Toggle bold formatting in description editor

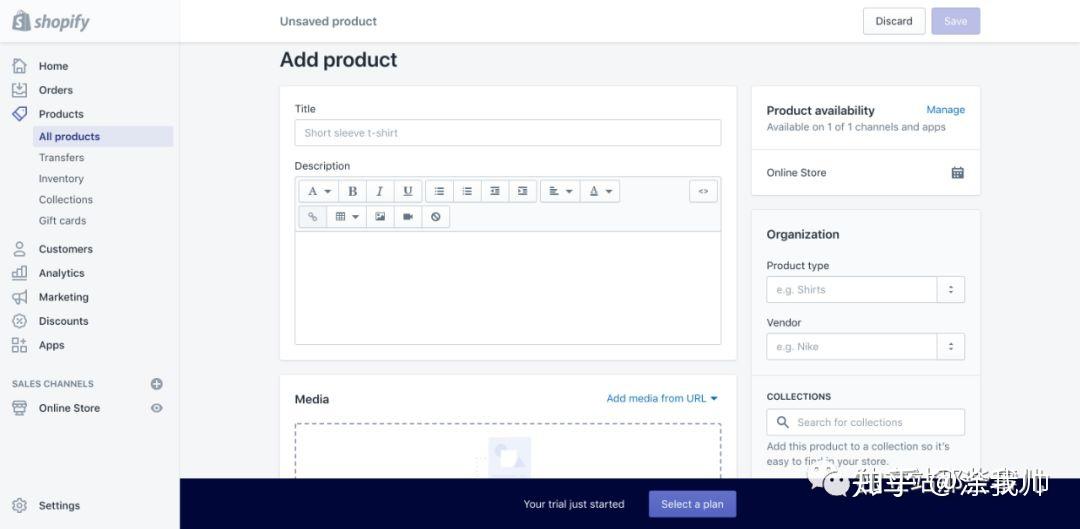[352, 191]
